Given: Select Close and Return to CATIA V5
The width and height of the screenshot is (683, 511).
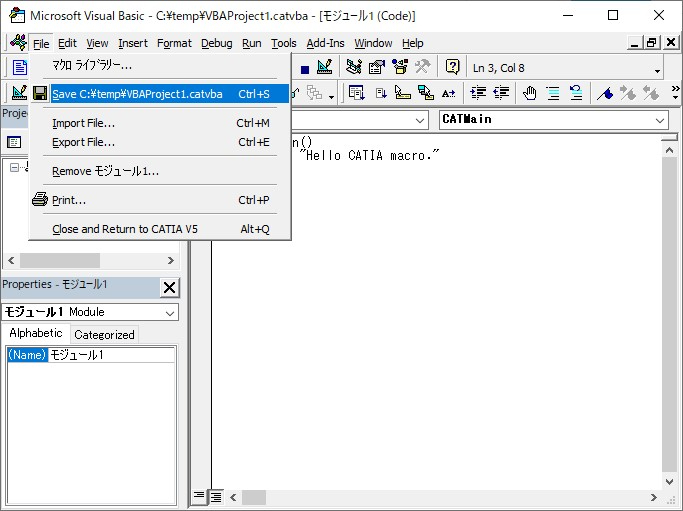Looking at the screenshot, I should 125,229.
